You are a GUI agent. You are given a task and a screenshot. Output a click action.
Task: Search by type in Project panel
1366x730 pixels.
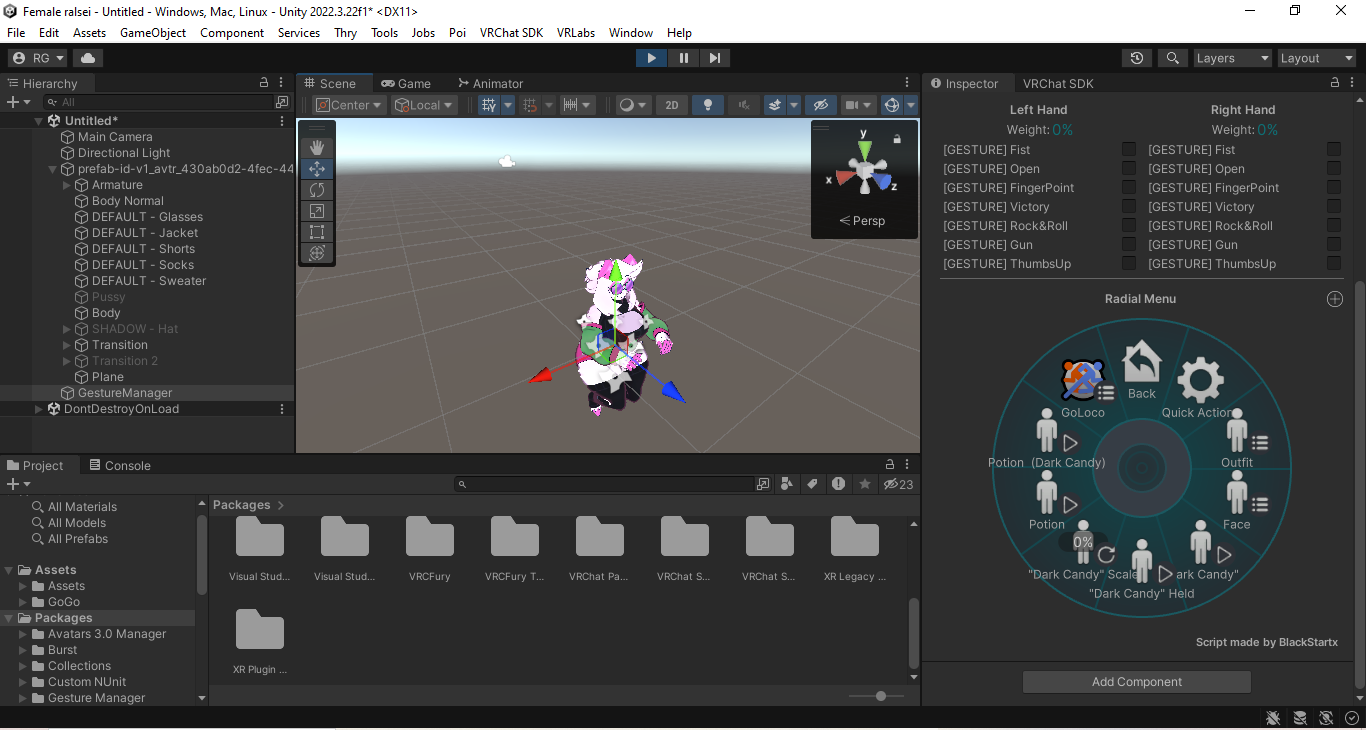coord(787,484)
